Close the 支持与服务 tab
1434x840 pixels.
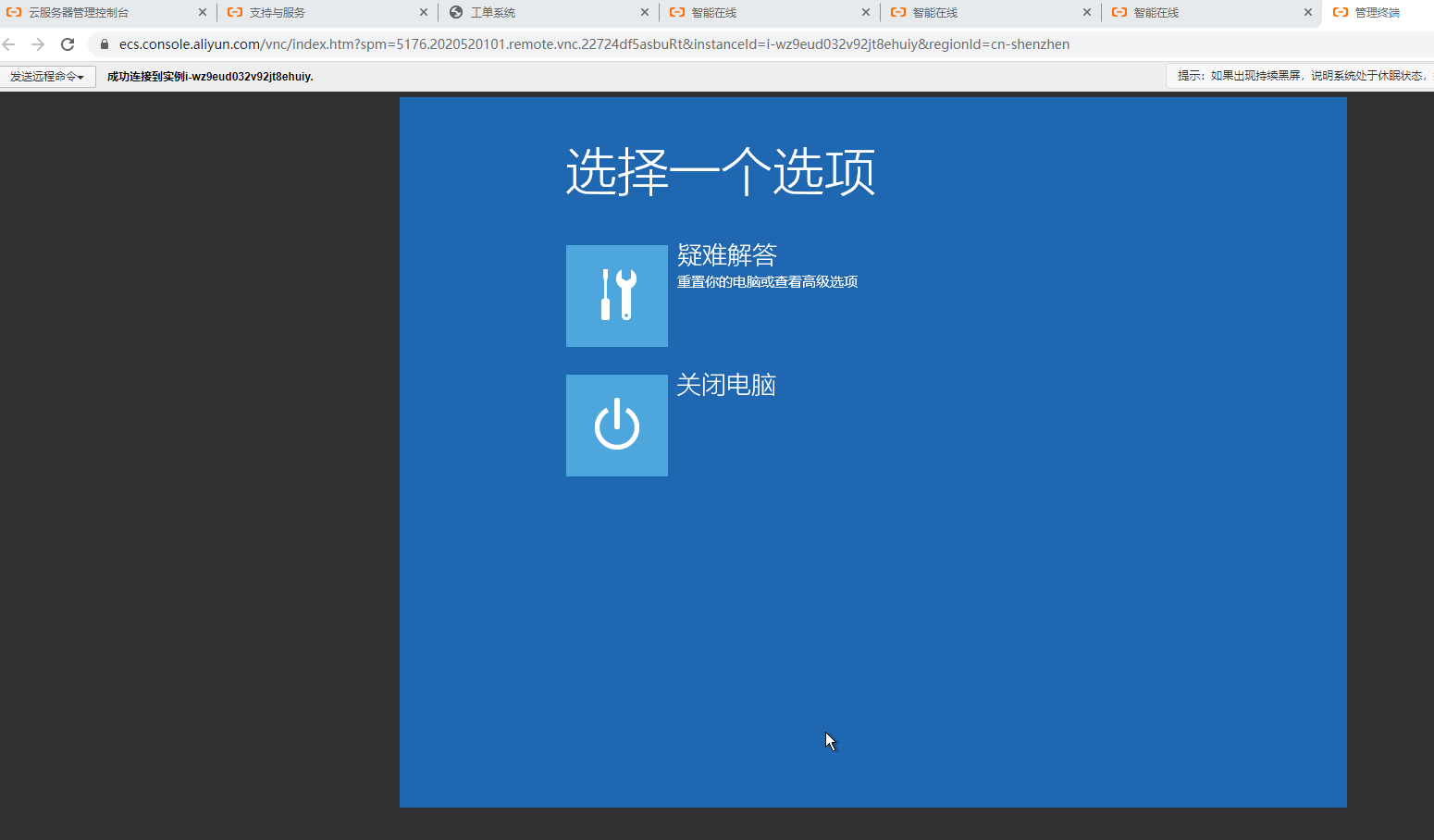pos(424,12)
